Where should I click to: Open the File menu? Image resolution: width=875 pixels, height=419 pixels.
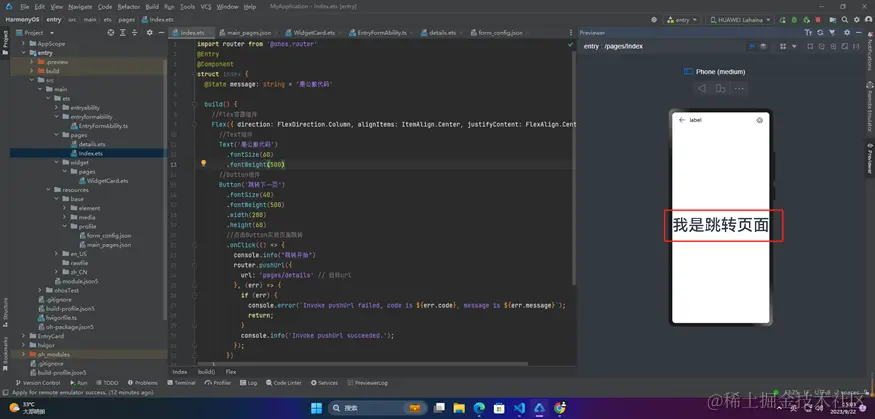click(25, 7)
